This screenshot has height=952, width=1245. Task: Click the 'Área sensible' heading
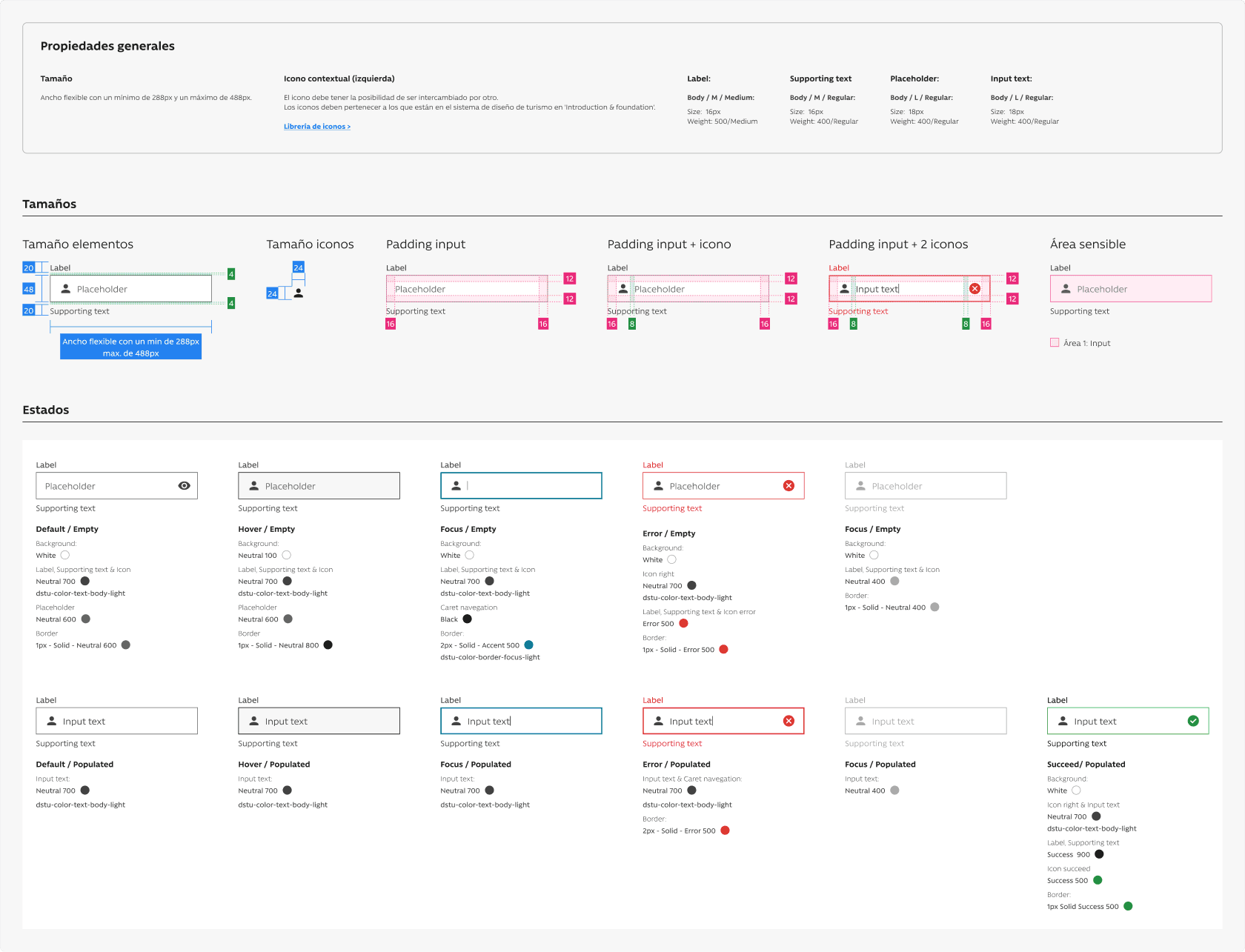click(x=1087, y=244)
